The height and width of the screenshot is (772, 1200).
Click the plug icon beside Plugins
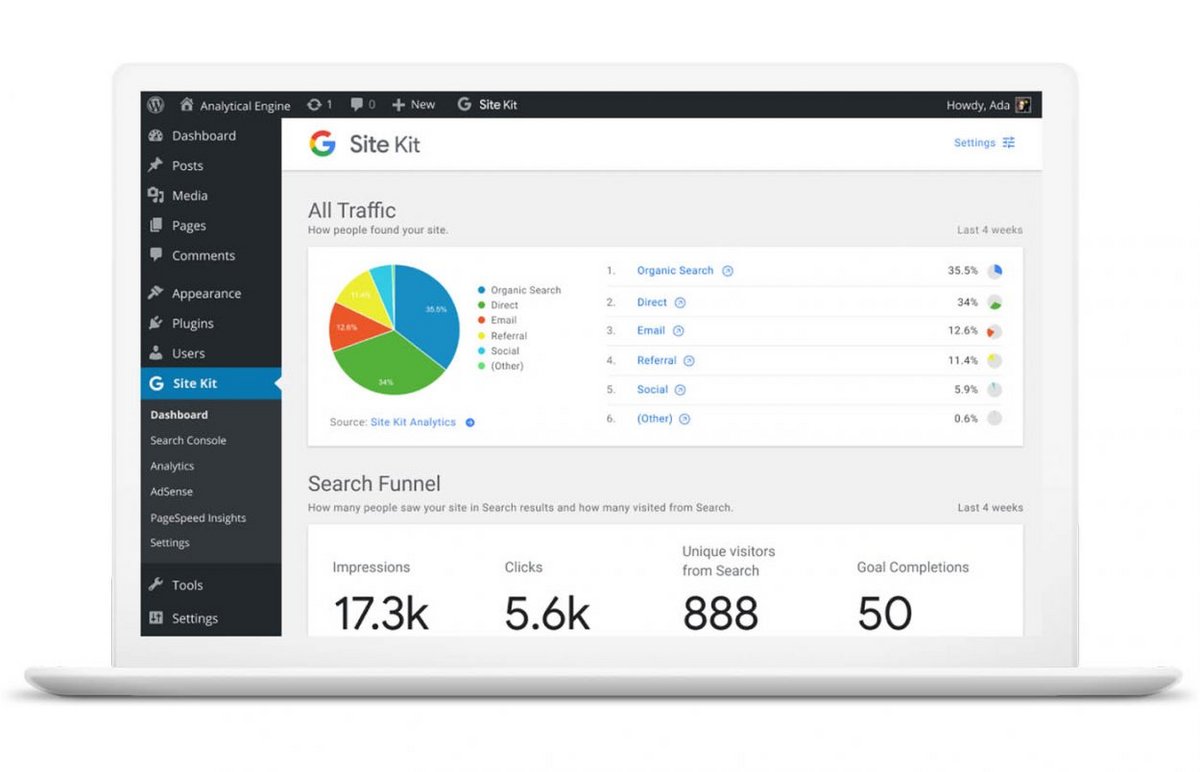(156, 324)
